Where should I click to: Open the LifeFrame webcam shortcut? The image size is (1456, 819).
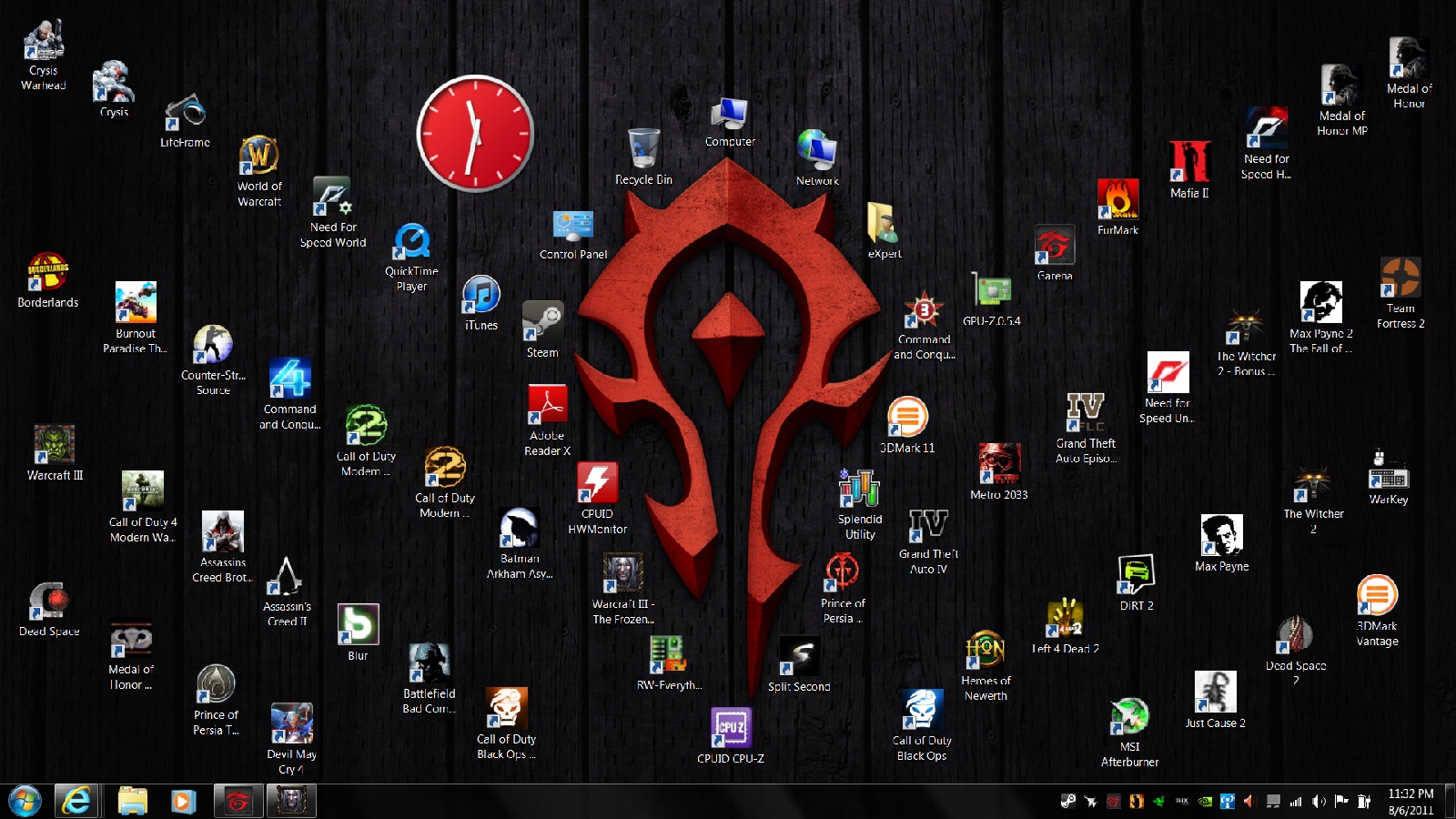coord(185,120)
